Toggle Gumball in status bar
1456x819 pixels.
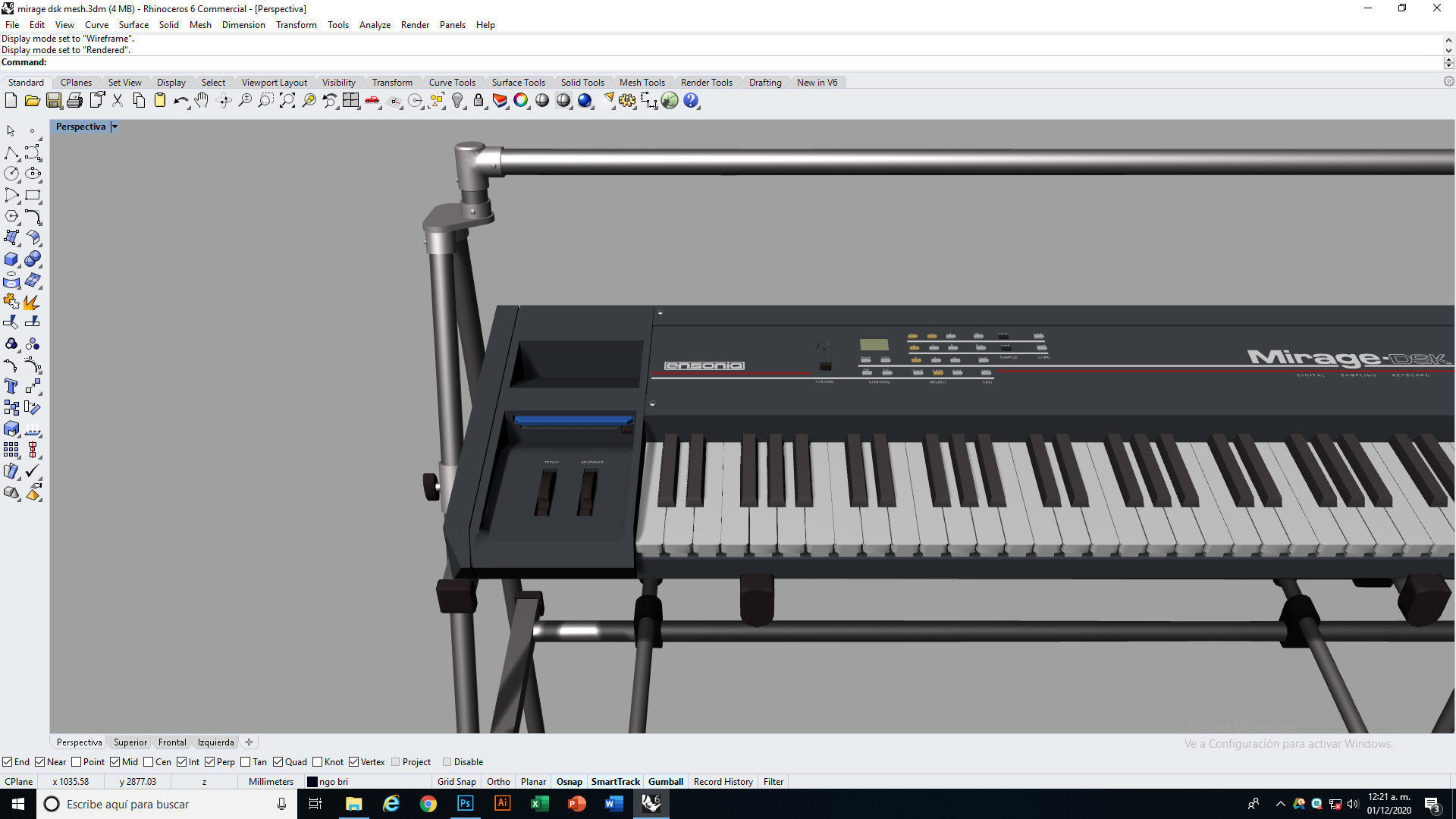(x=666, y=782)
